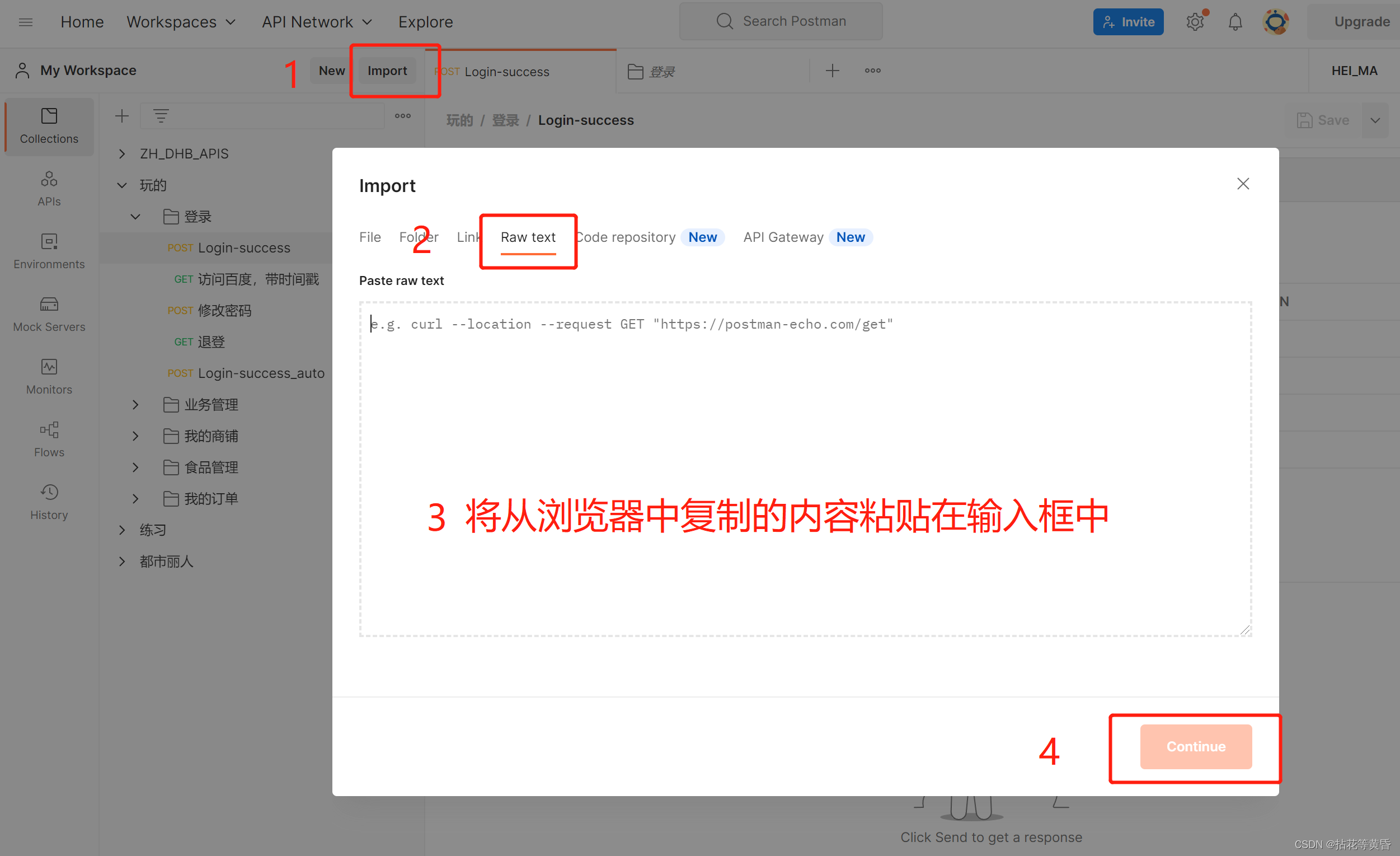This screenshot has width=1400, height=856.
Task: Select the POST Login-success_auto request
Action: (x=246, y=373)
